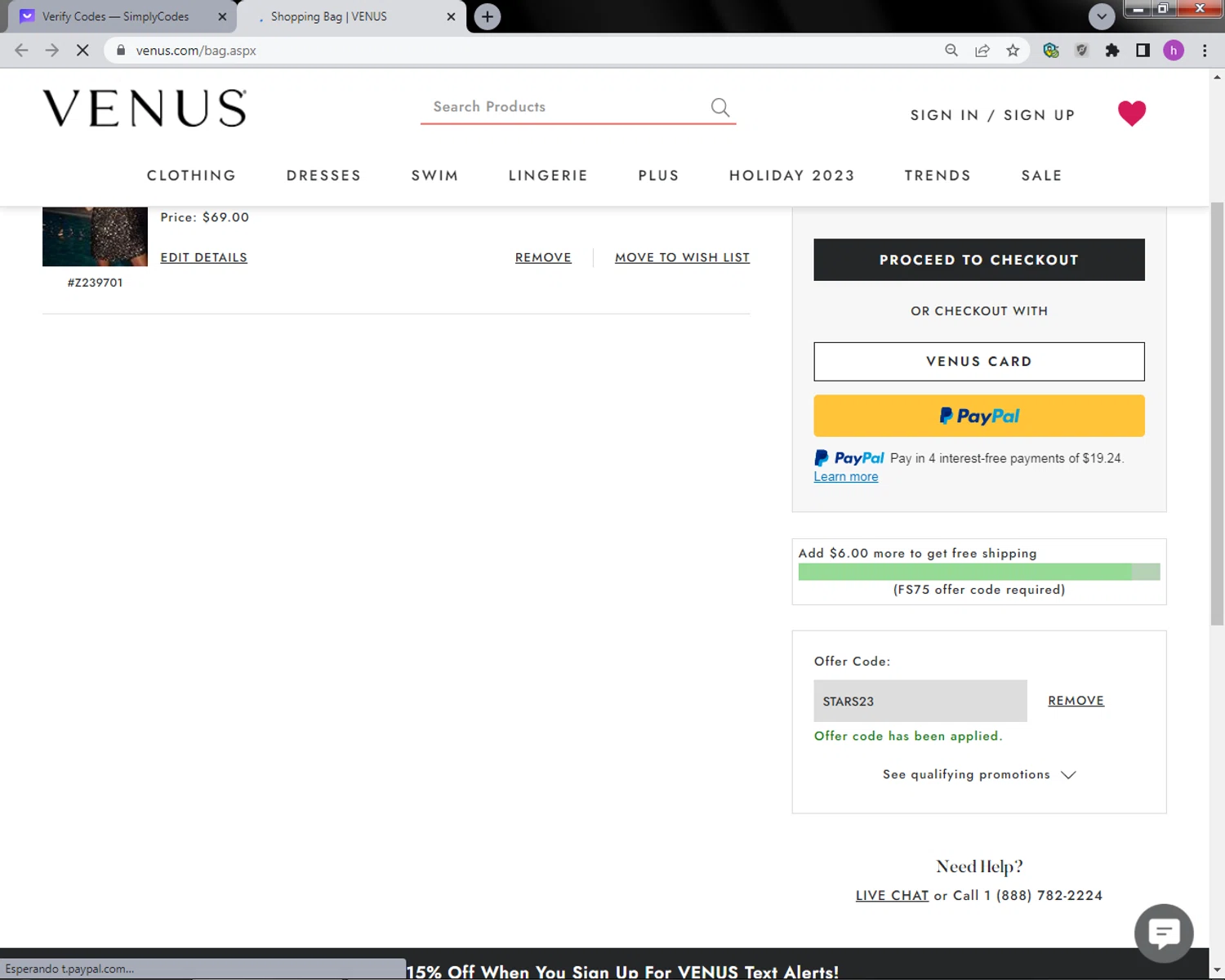1225x980 pixels.
Task: Go forward in browser history
Action: pos(51,51)
